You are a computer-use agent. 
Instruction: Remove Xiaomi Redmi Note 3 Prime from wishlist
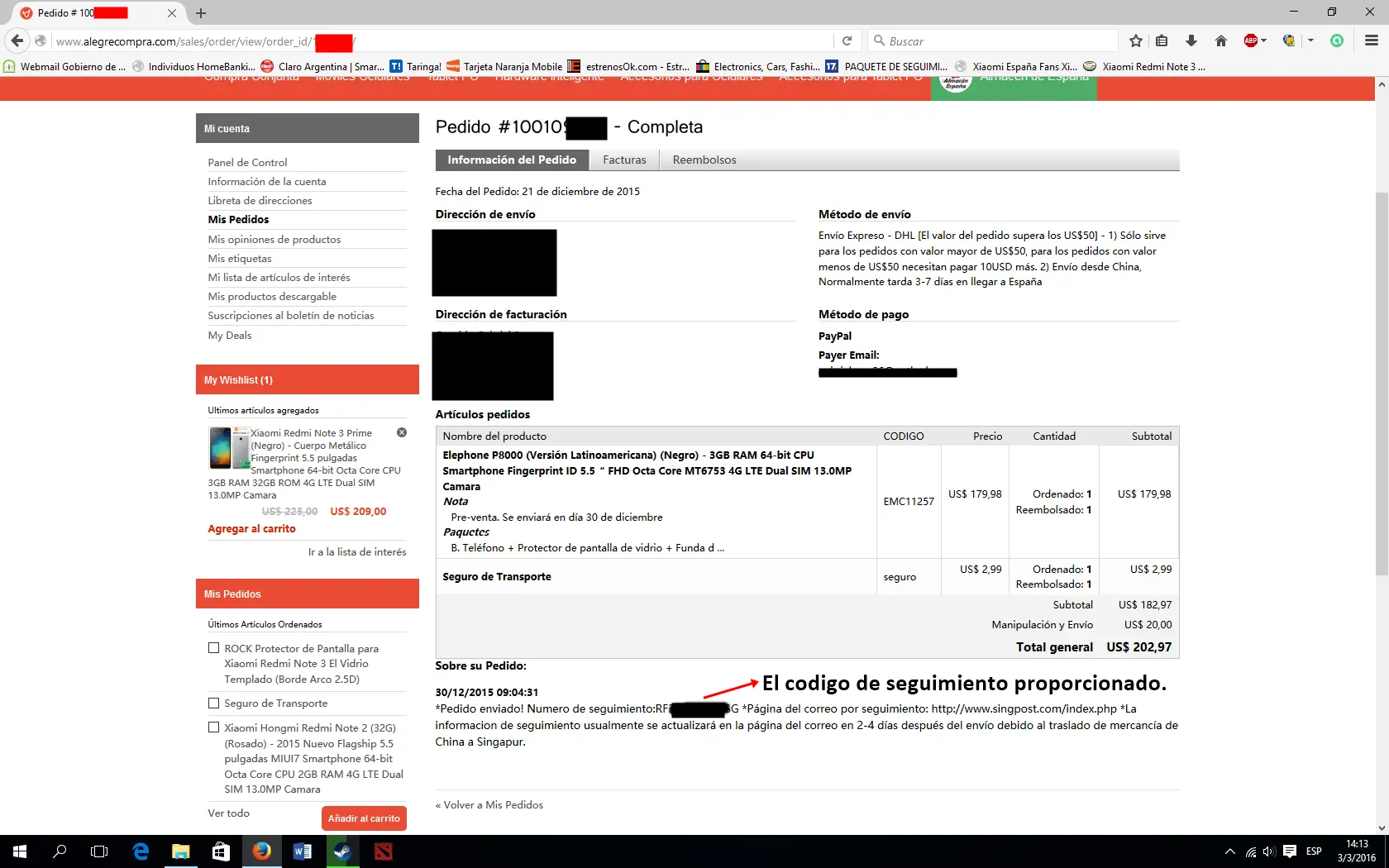coord(402,432)
